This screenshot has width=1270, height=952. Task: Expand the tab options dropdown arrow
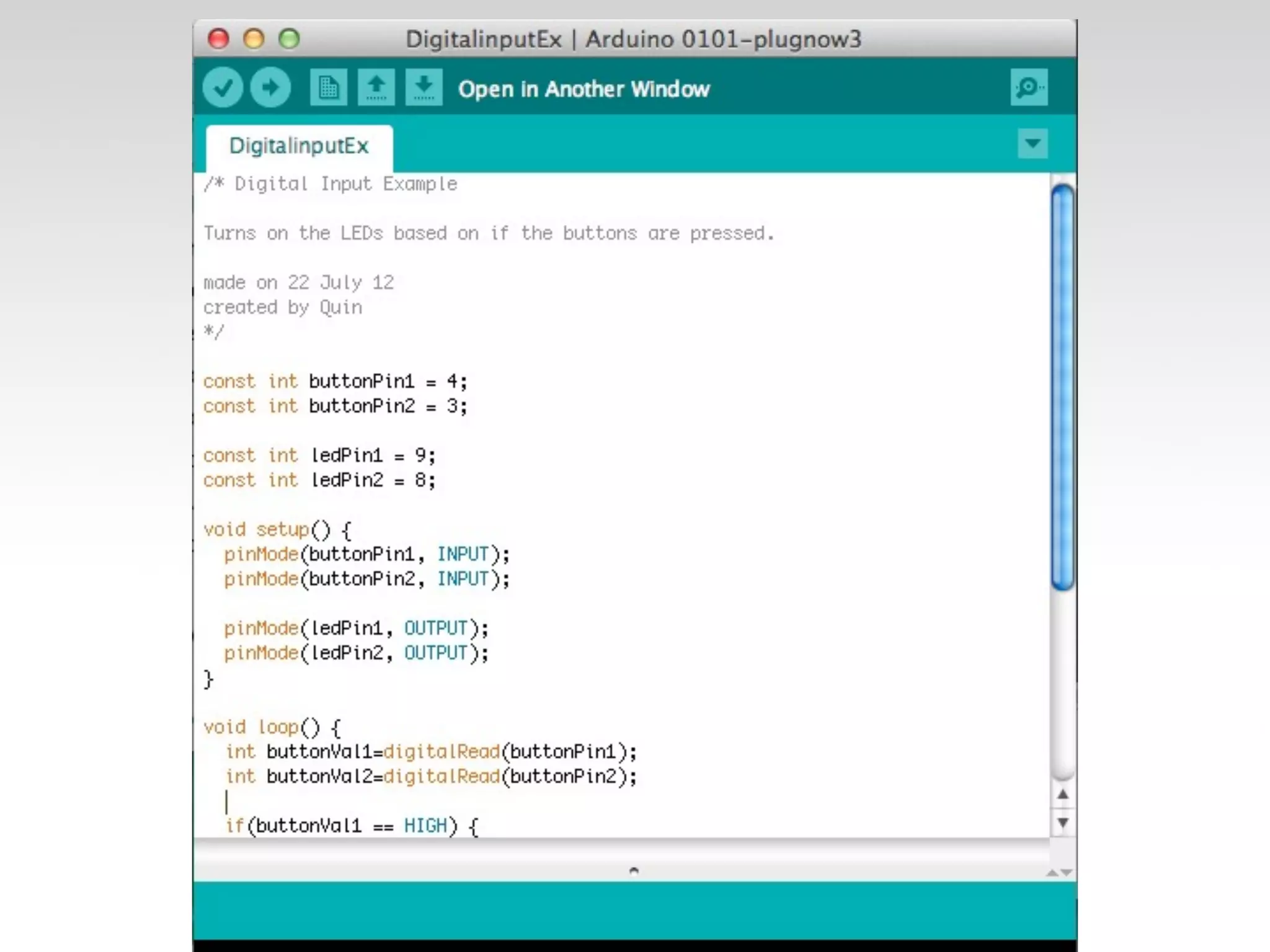tap(1032, 144)
